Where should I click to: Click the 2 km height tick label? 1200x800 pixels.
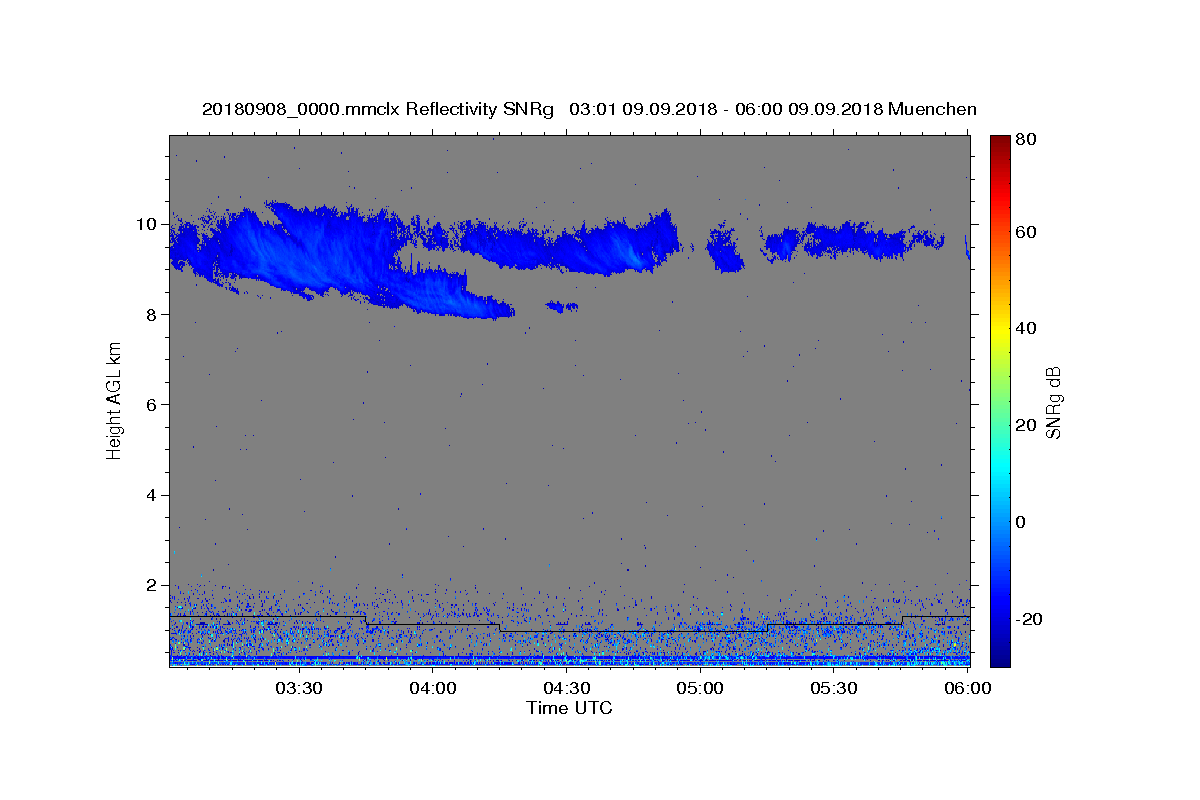coord(150,585)
